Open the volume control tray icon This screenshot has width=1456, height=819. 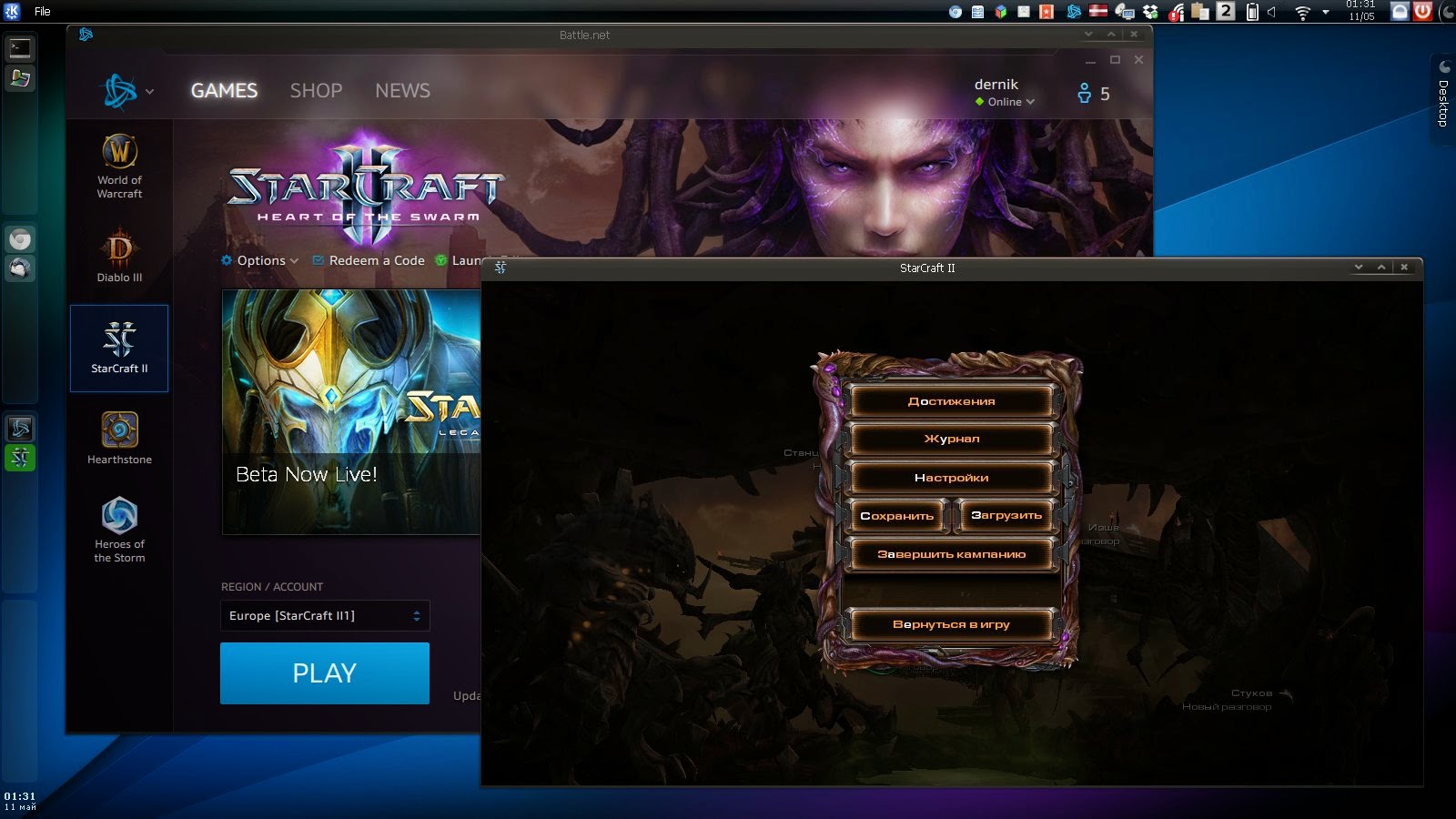1272,12
